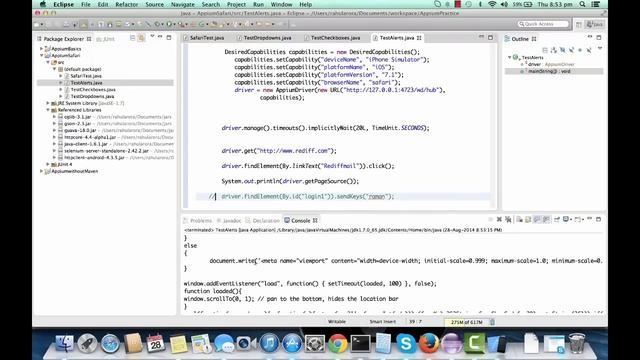Open SafariTest.java in Package Explorer
The height and width of the screenshot is (360, 640).
click(x=86, y=76)
